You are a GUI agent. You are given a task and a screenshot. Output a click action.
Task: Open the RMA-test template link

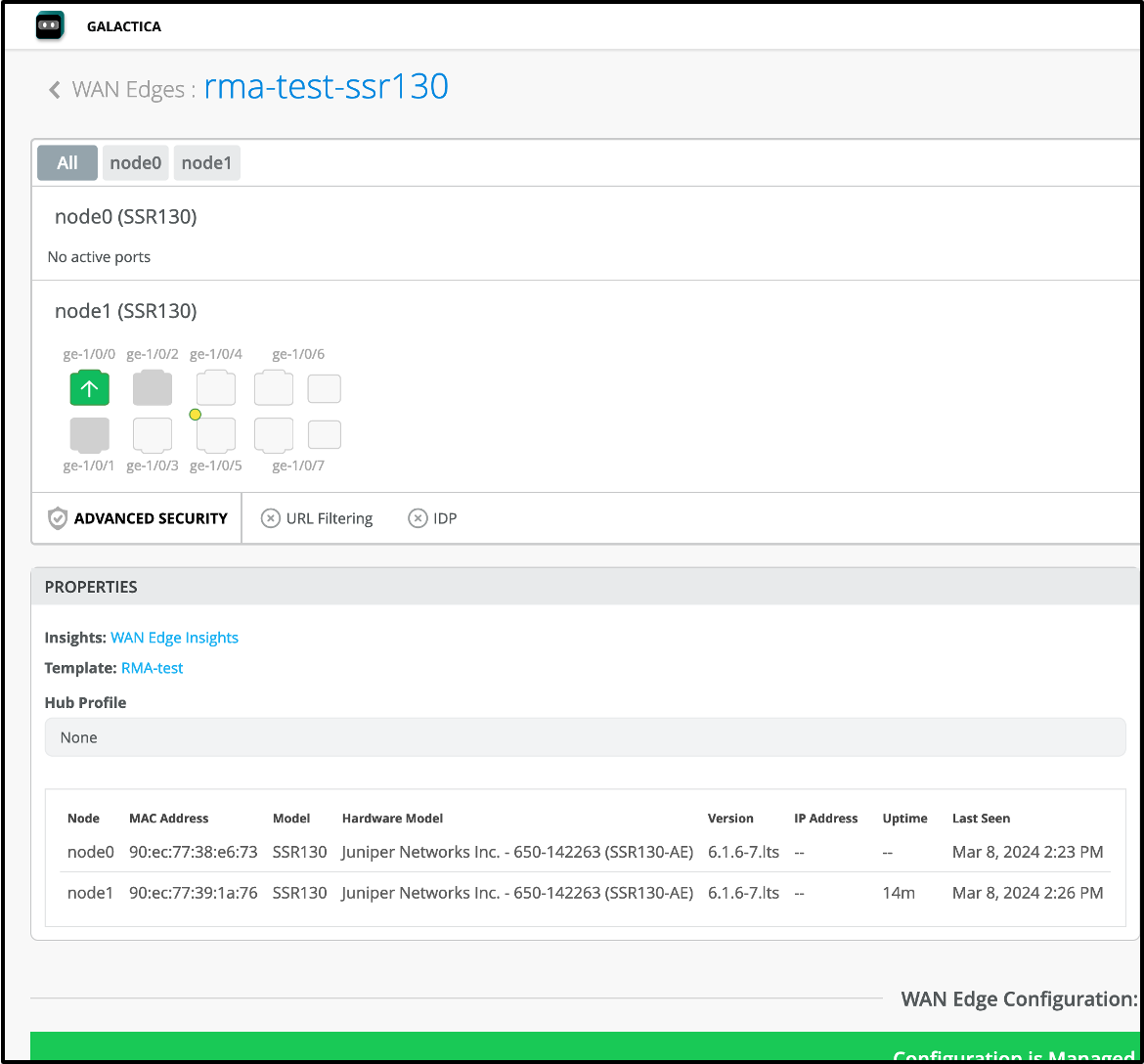click(152, 668)
